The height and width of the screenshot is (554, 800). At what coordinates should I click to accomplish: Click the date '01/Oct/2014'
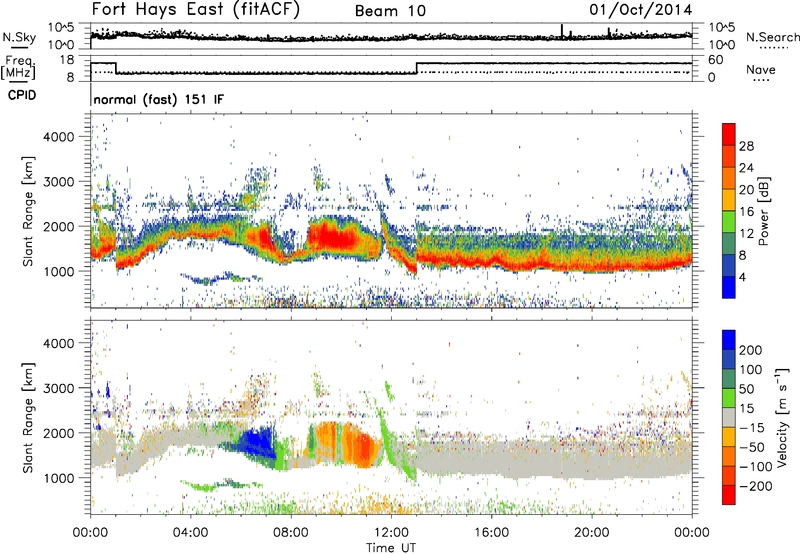(641, 10)
